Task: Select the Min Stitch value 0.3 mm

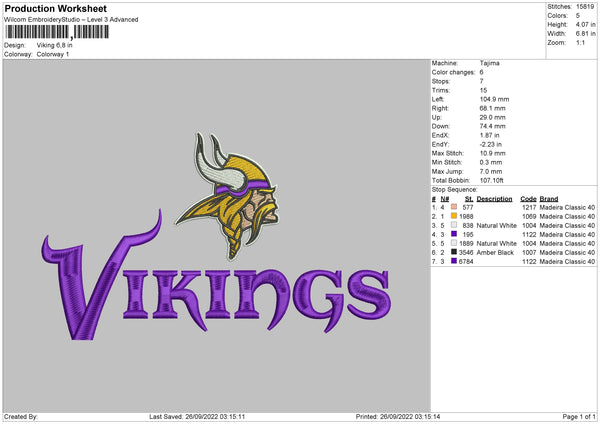Action: (491, 163)
